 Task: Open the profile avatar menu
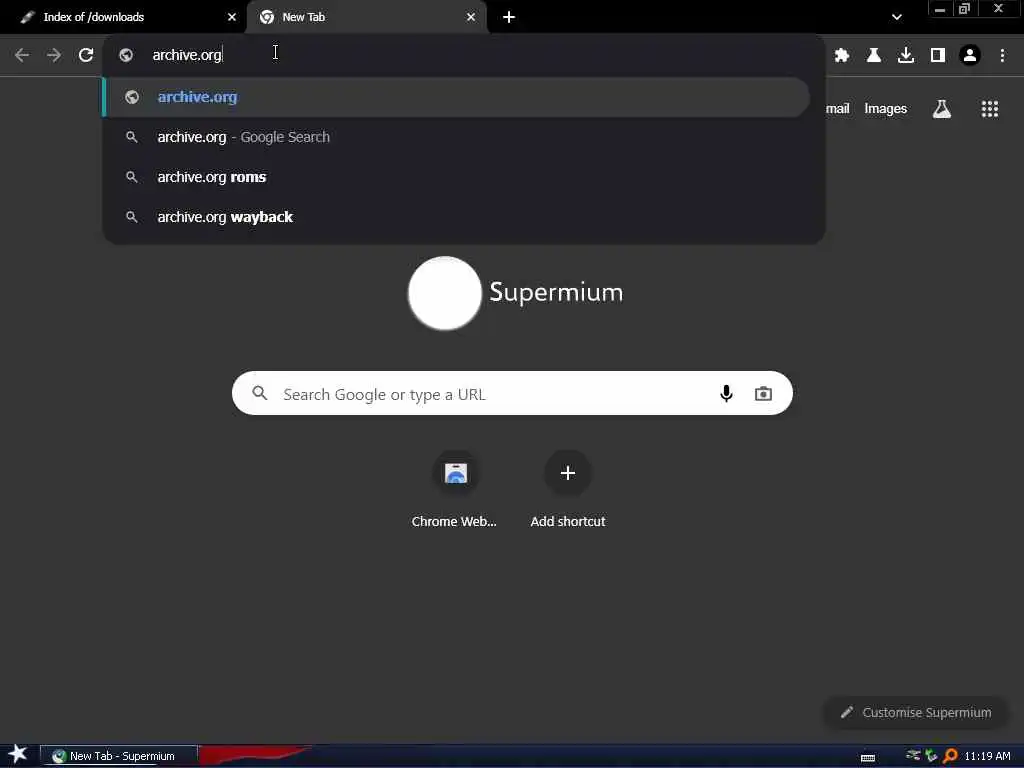970,55
